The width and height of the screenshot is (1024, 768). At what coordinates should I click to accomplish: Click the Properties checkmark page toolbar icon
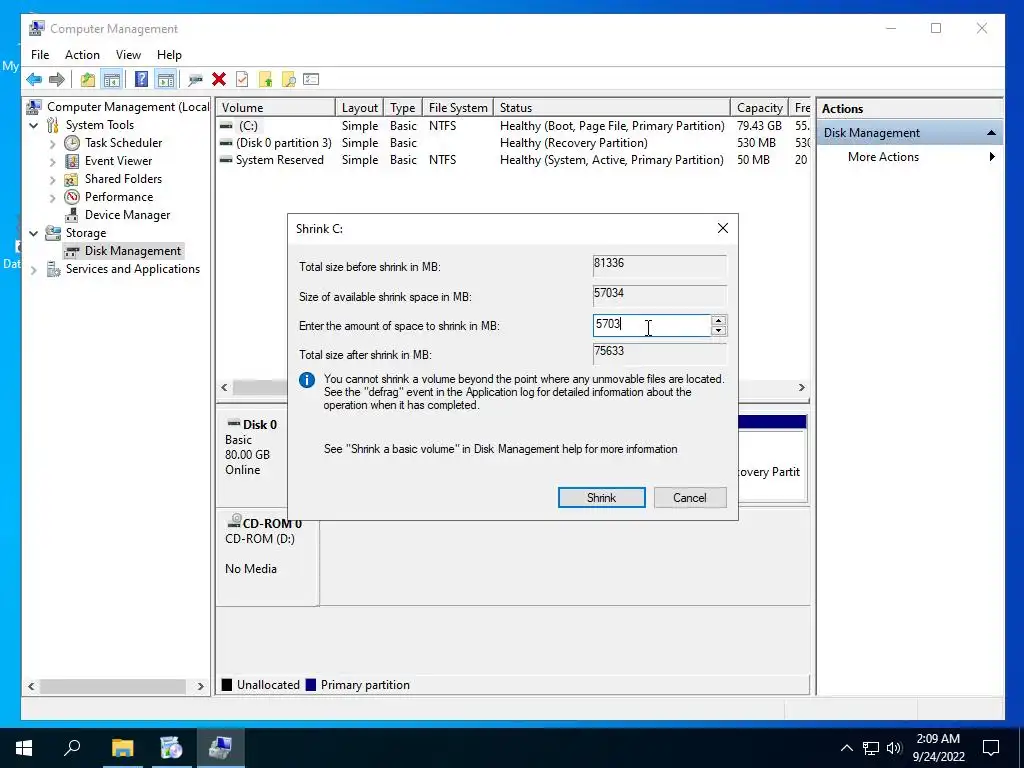242,80
